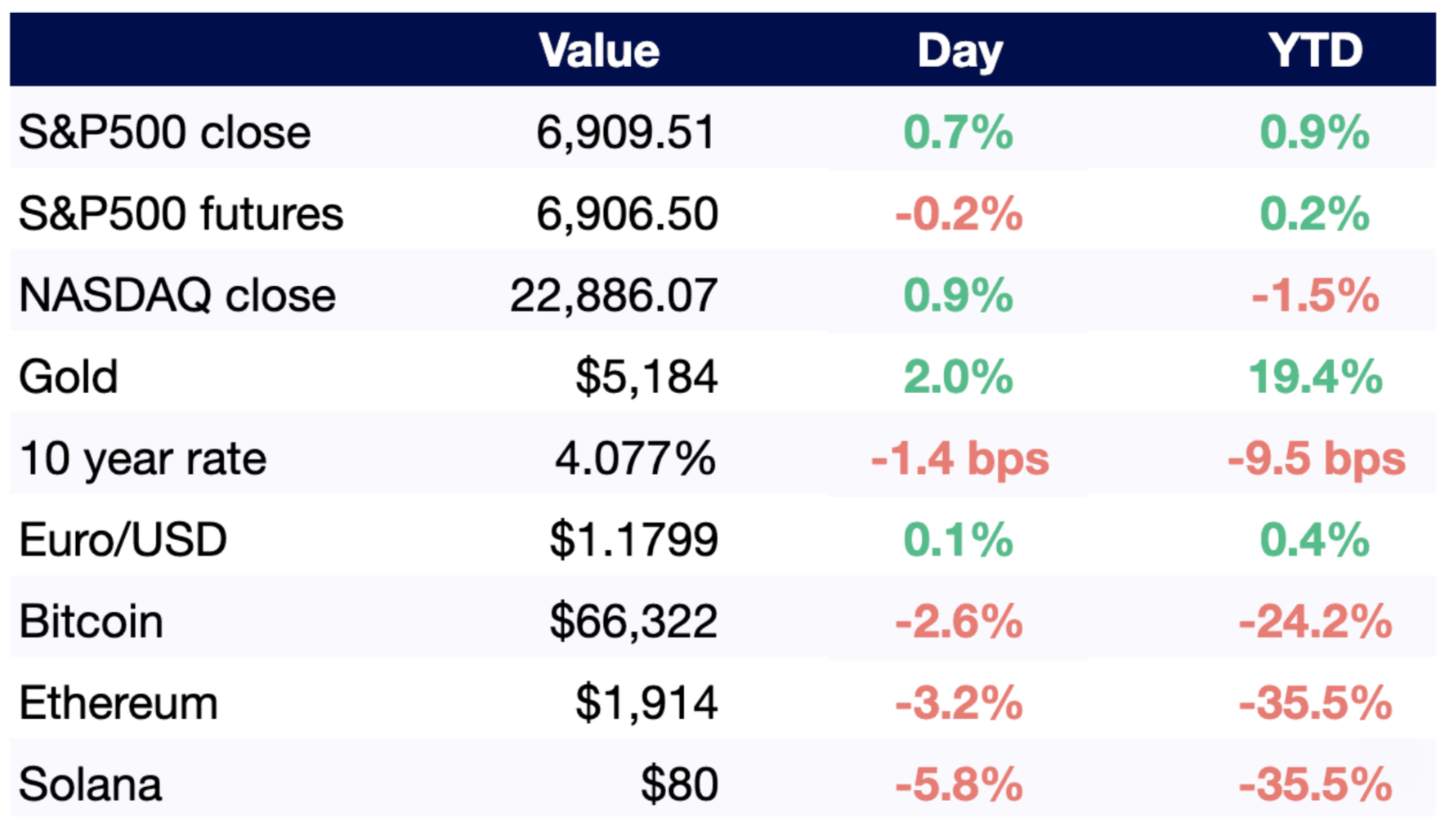Select the Euro/USD row label

123,540
